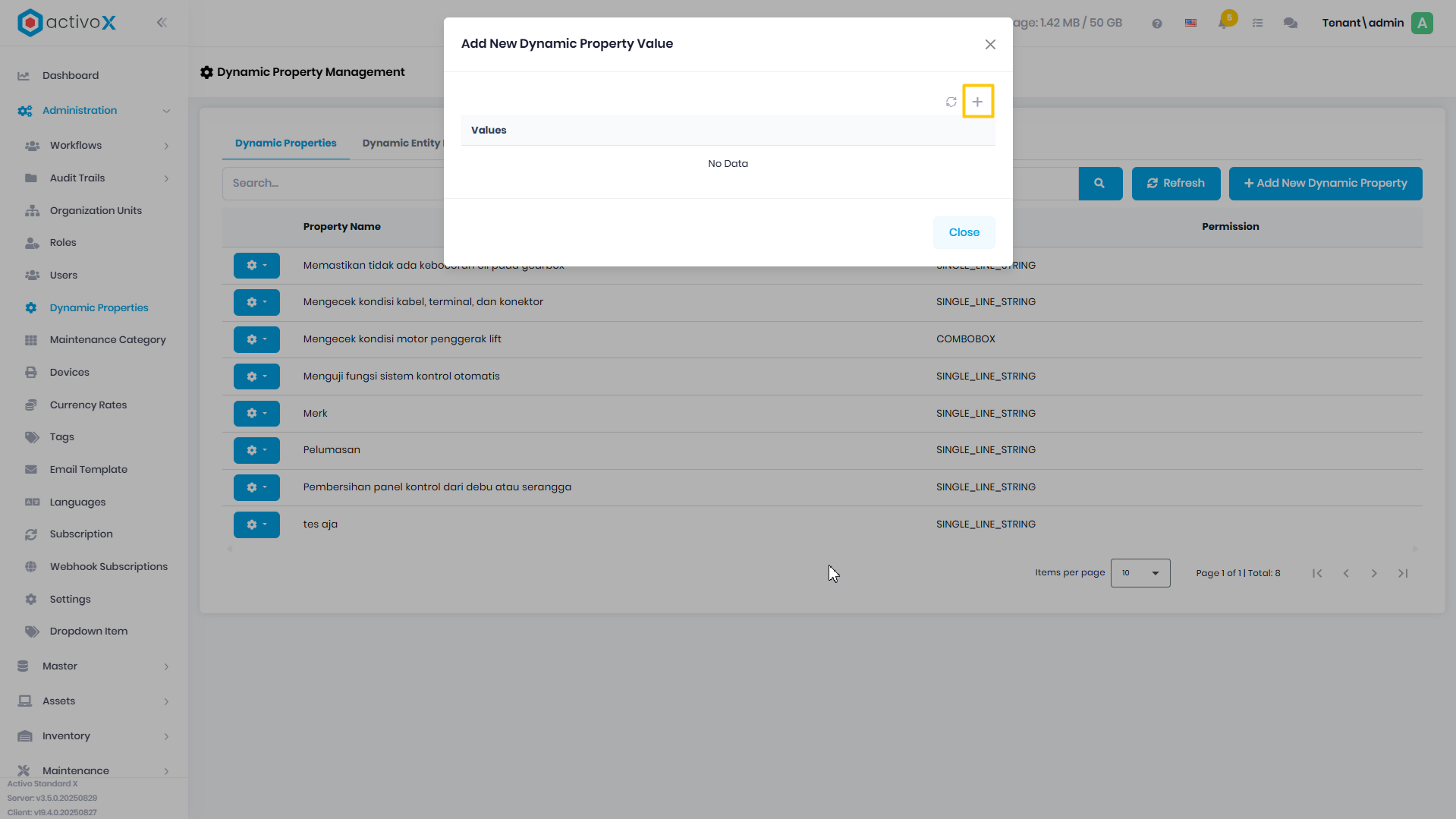Click the Currency Rates sidebar icon
This screenshot has width=1456, height=819.
click(x=31, y=405)
